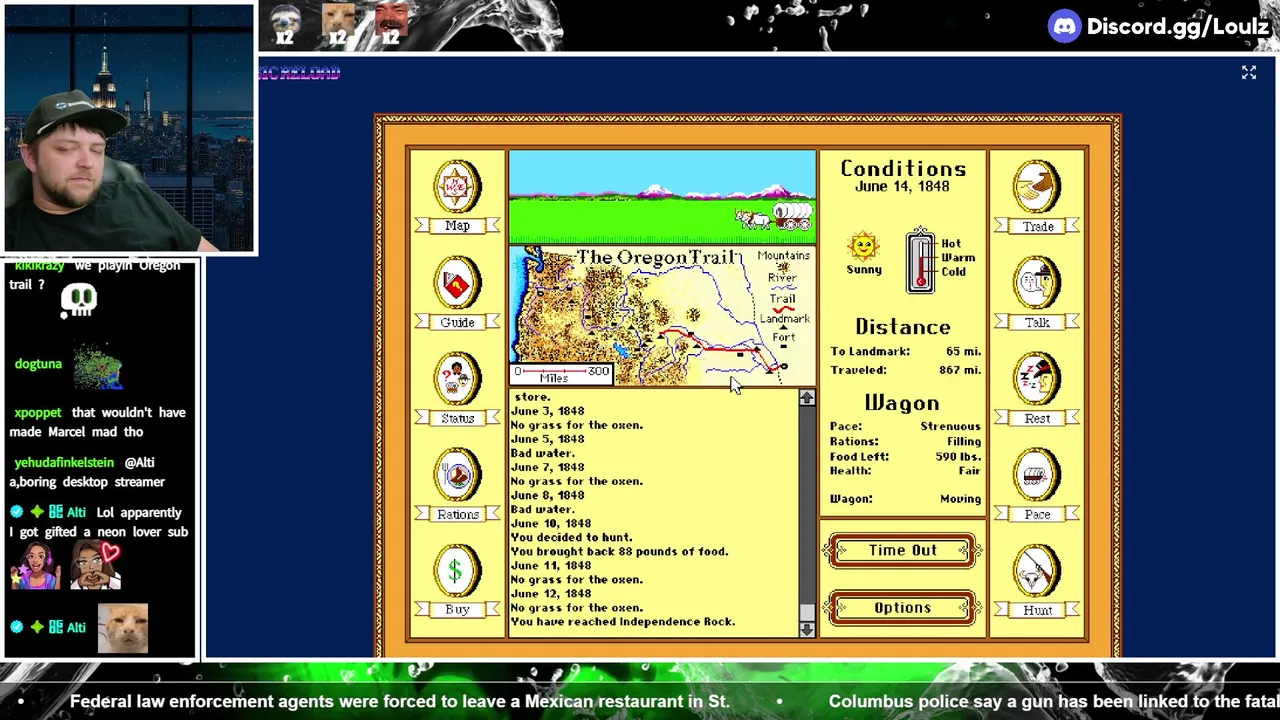The height and width of the screenshot is (720, 1280).
Task: Select the Hunt rifle icon
Action: pyautogui.click(x=1037, y=570)
